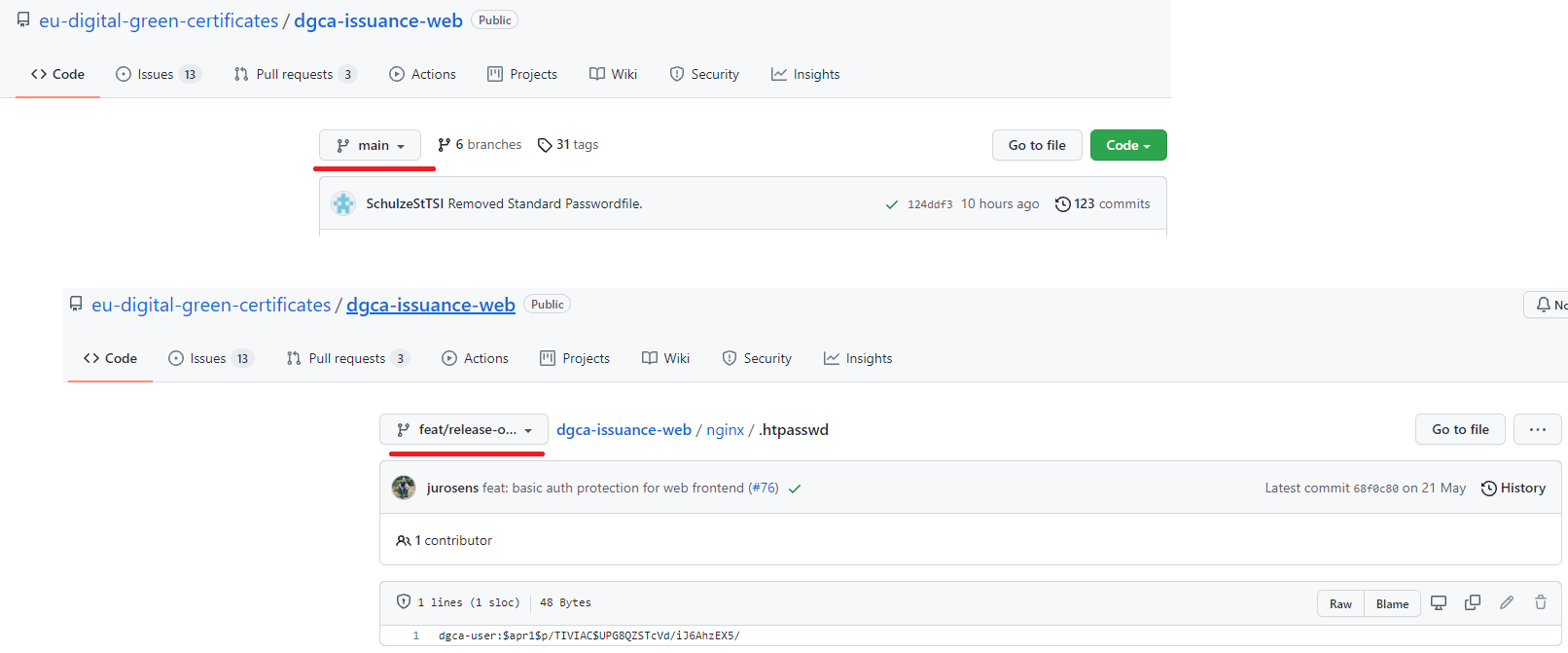
Task: Click Go to file in the top repo view
Action: pyautogui.click(x=1037, y=145)
